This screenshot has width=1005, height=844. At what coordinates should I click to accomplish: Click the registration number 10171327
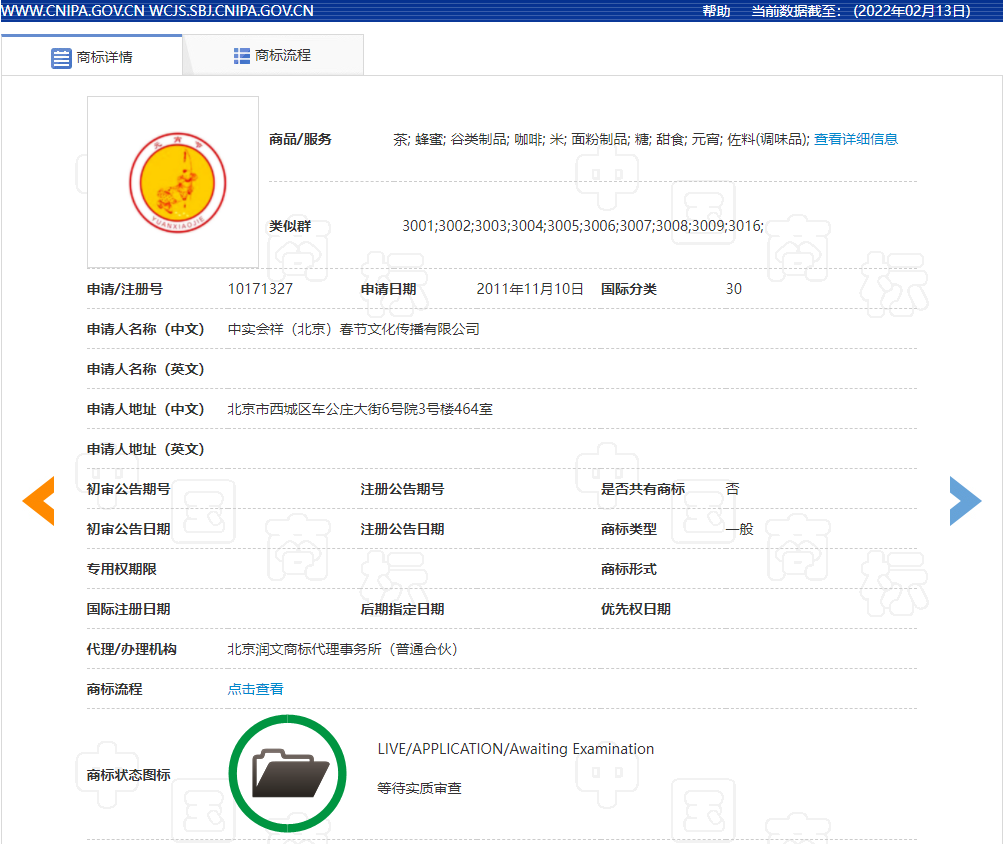click(260, 289)
